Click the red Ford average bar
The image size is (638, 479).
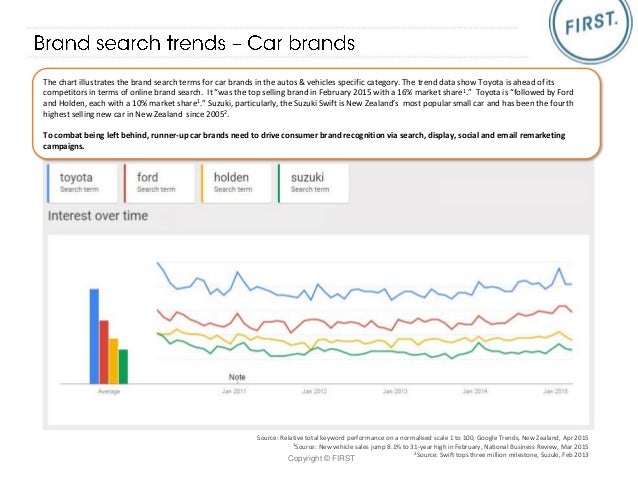pos(104,352)
